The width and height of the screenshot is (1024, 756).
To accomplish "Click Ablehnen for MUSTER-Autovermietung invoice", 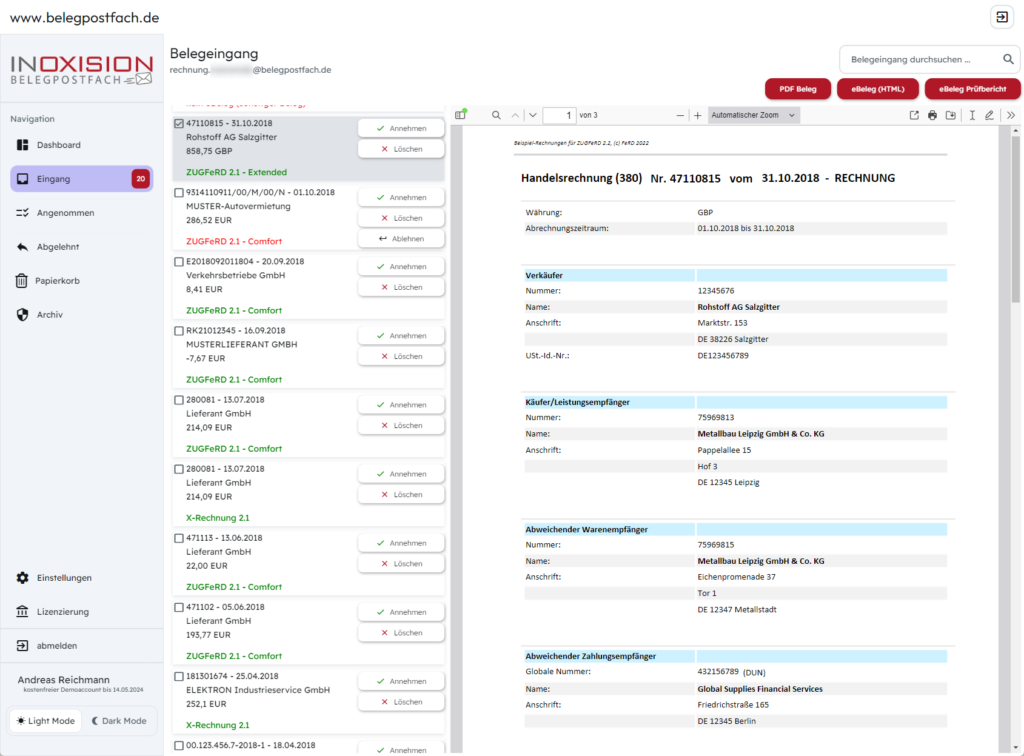I will pyautogui.click(x=401, y=239).
